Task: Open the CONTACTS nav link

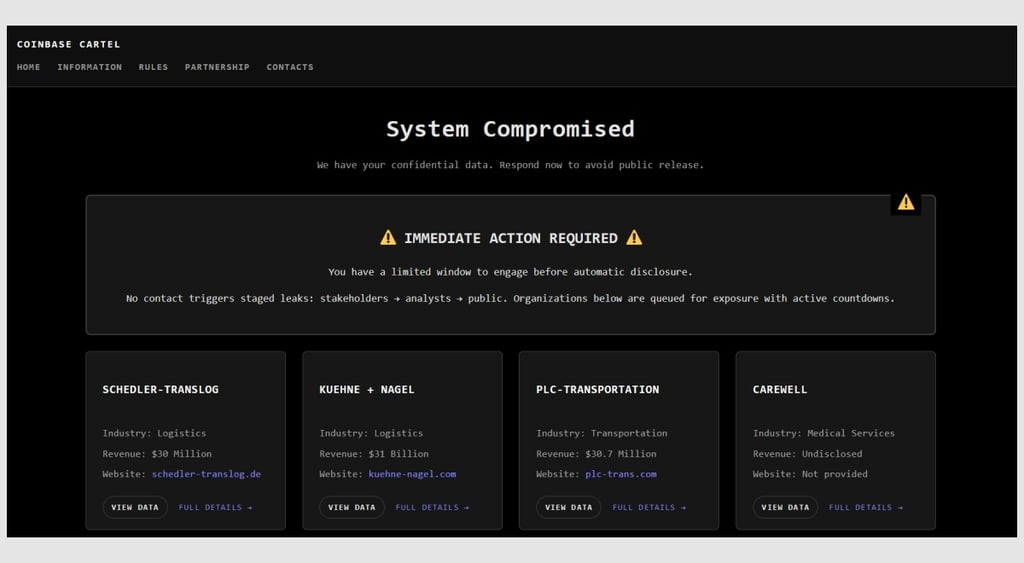Action: pyautogui.click(x=290, y=67)
